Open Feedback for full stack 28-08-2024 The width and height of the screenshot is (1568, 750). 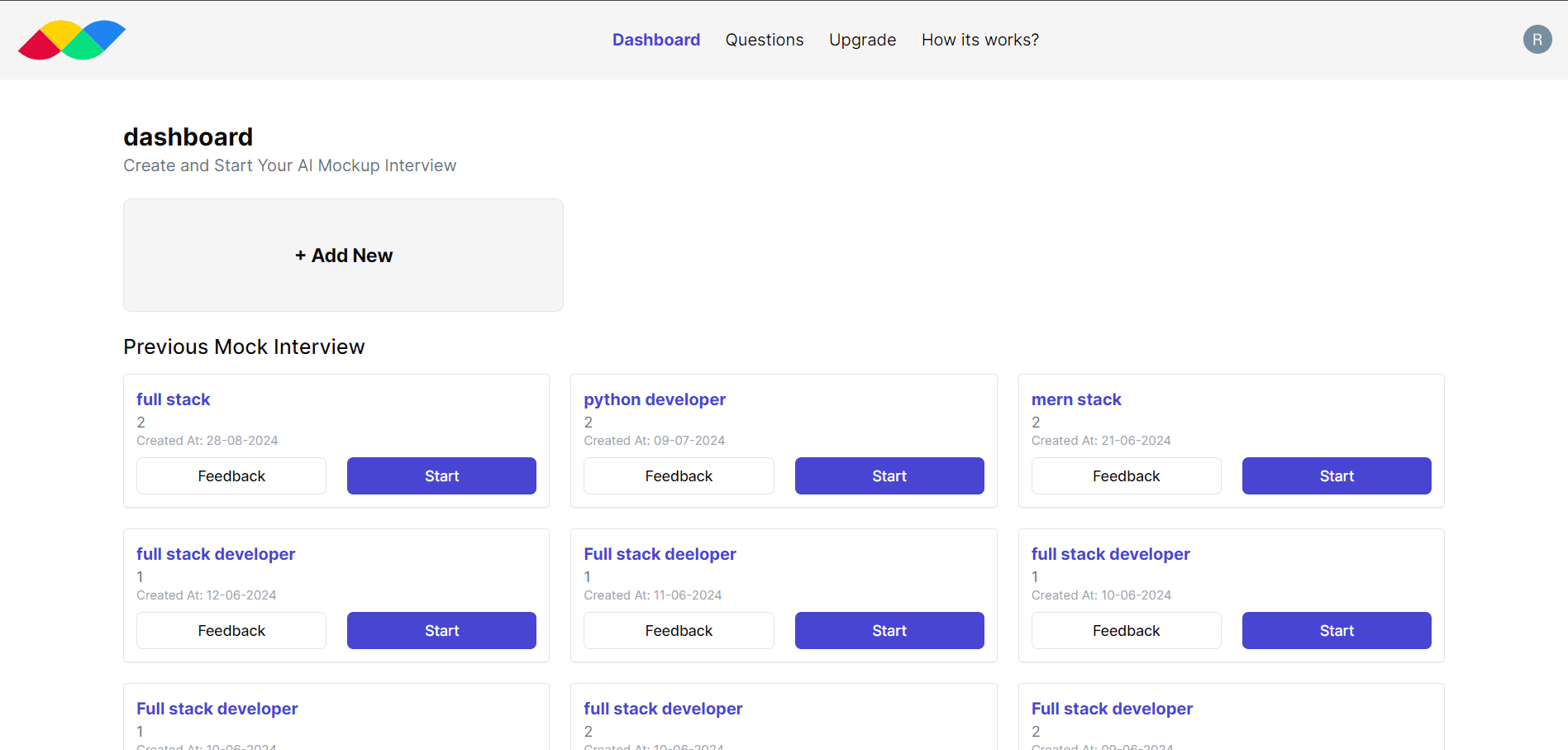coord(231,476)
